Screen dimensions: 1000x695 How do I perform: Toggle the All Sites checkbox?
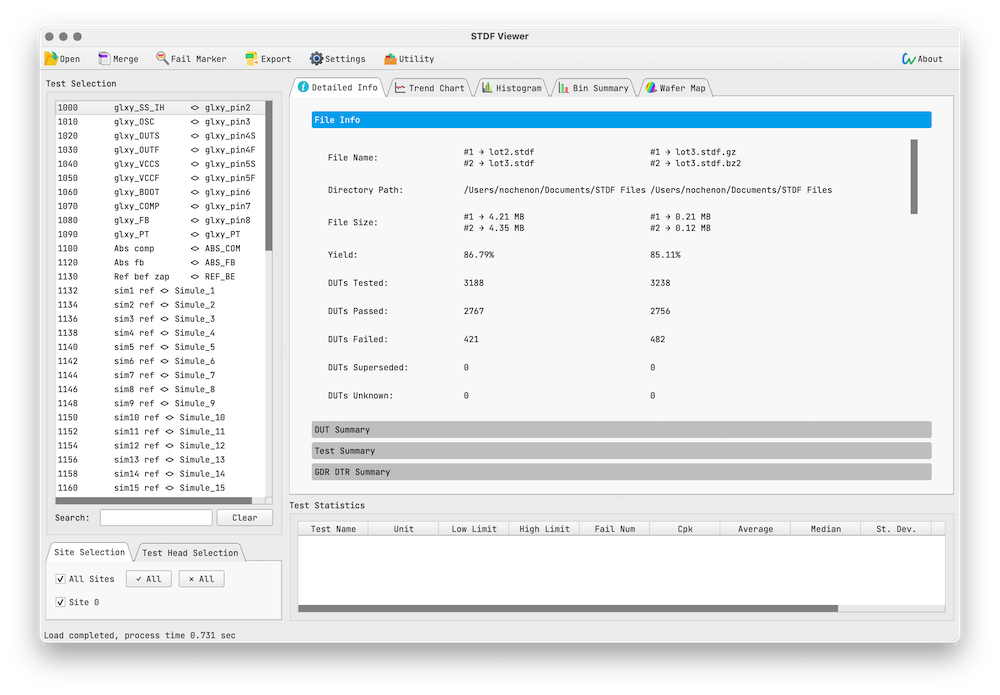pos(61,579)
